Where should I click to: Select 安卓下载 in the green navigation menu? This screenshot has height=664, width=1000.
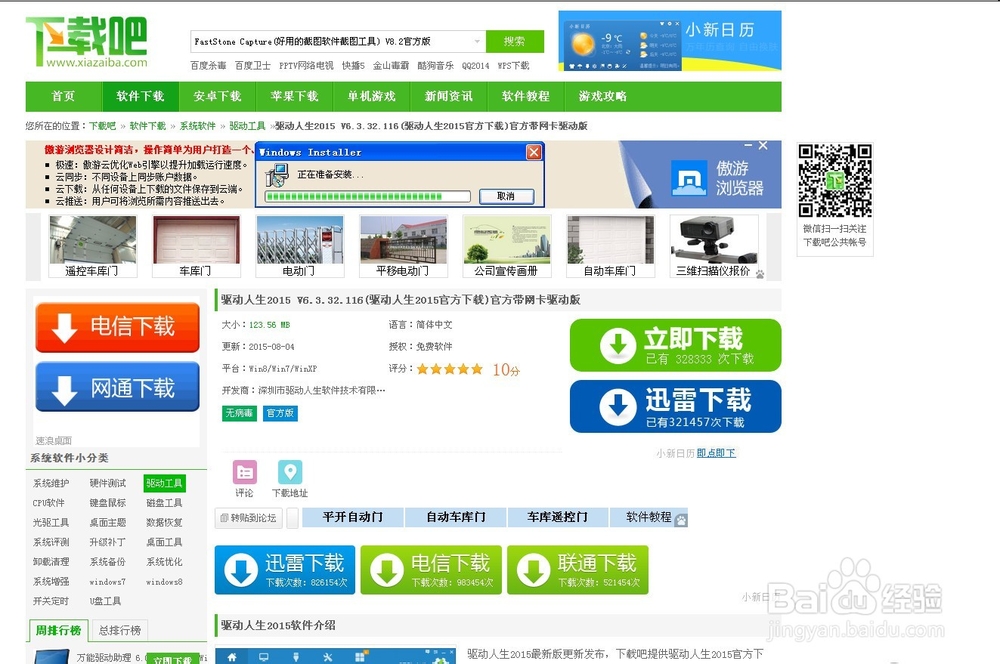point(217,97)
